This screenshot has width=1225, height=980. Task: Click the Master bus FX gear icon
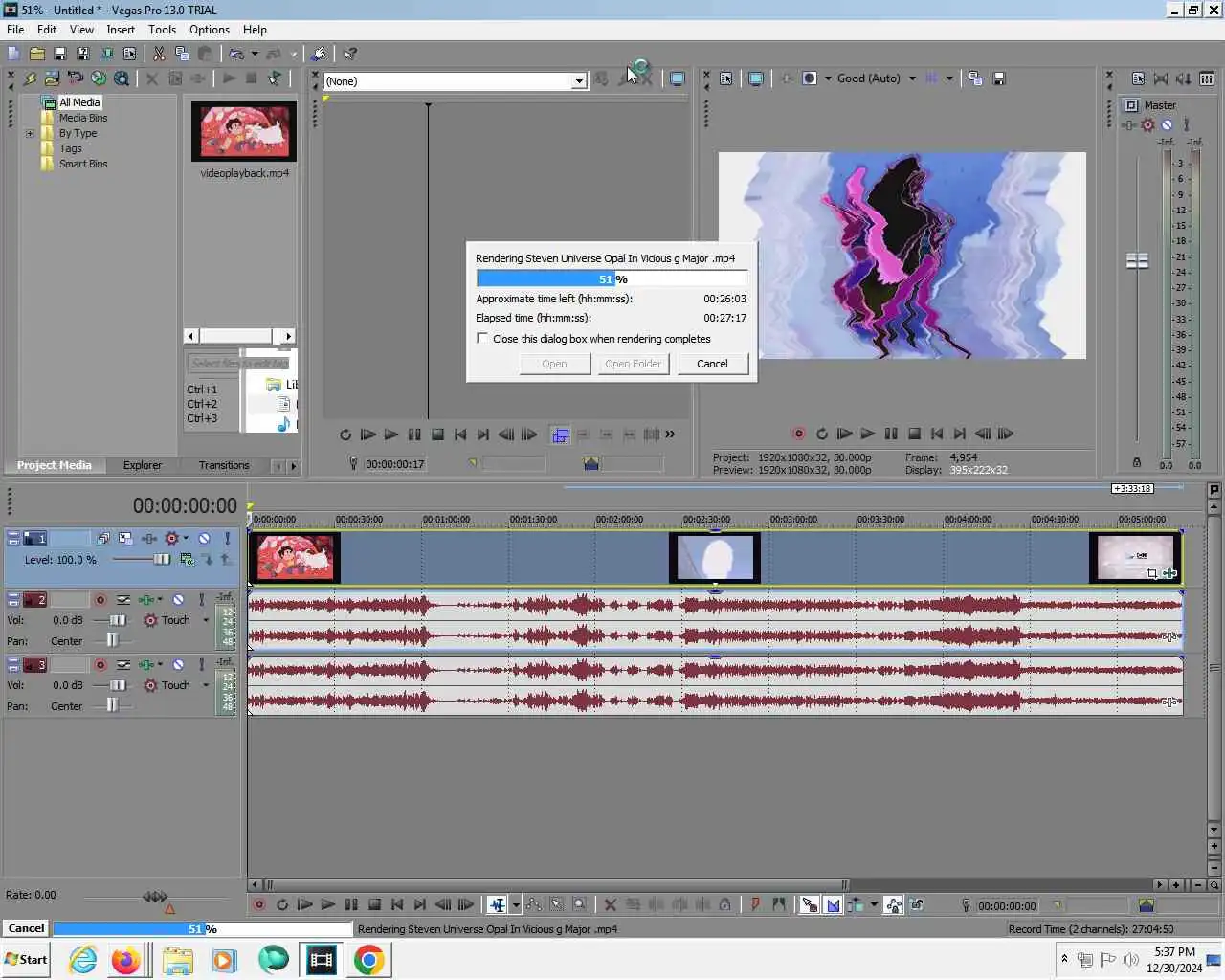point(1147,124)
